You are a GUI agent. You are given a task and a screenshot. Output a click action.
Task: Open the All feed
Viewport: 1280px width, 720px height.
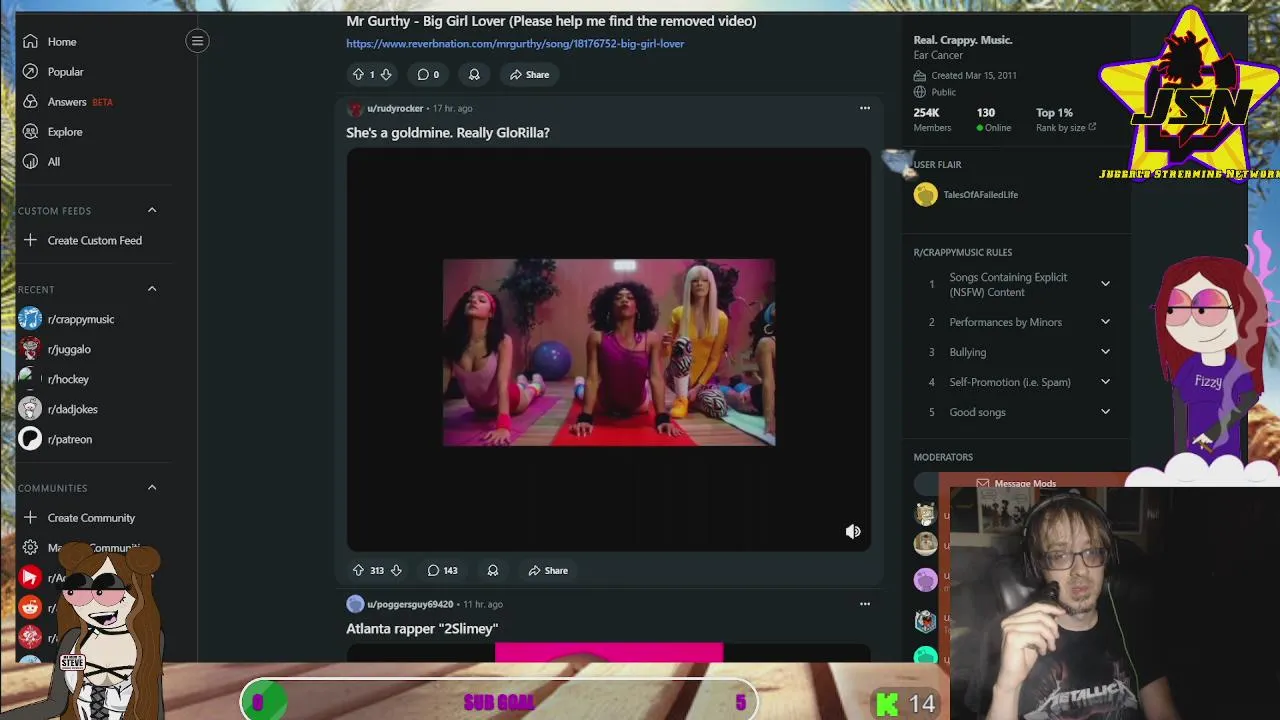pos(53,162)
